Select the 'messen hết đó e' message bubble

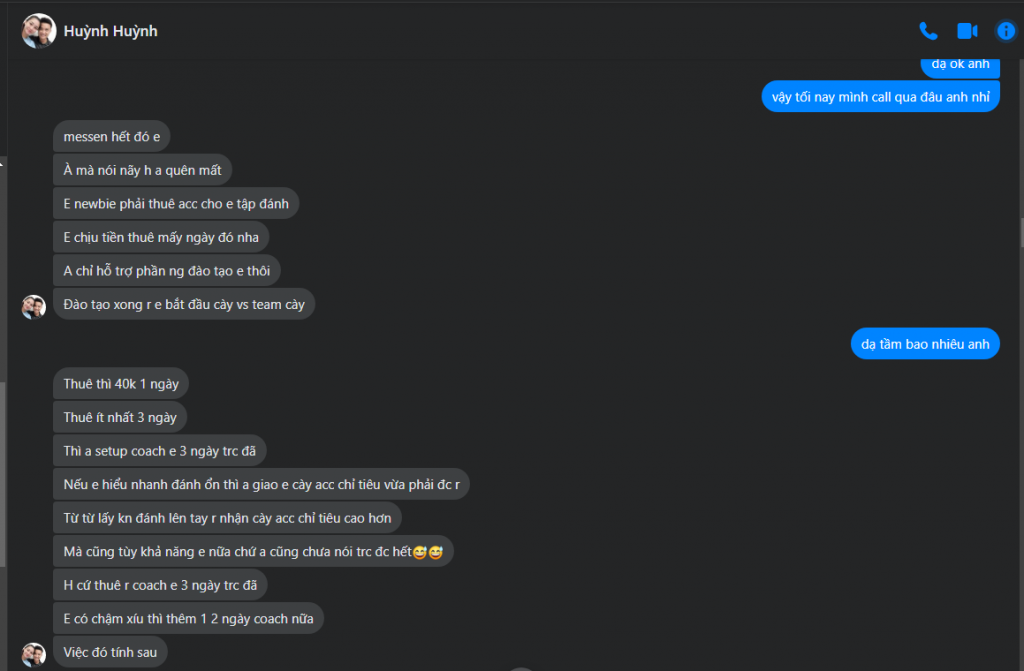(x=112, y=137)
